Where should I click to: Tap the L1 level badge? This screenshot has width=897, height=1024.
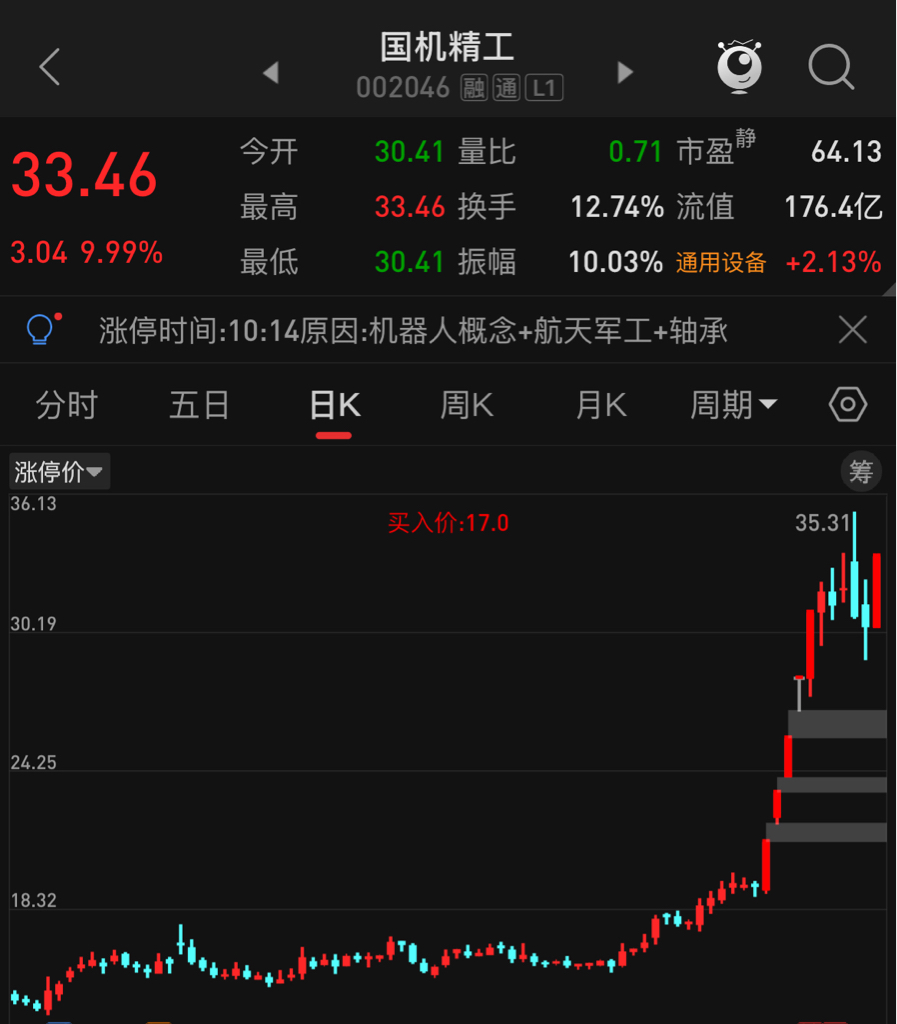pos(544,88)
